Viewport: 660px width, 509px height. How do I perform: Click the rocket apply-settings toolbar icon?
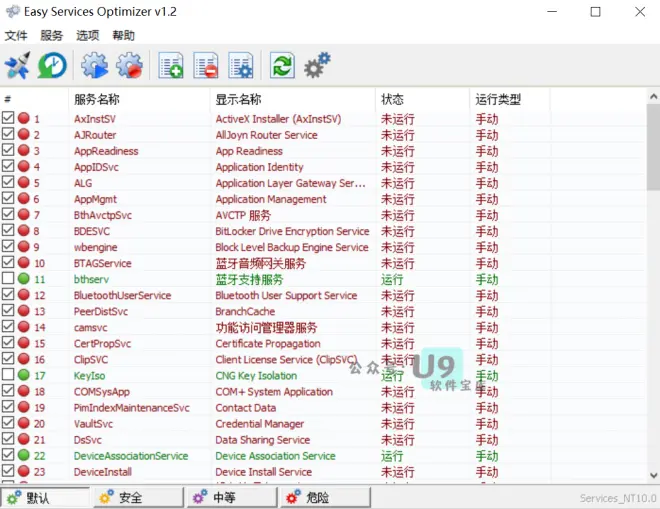[x=18, y=65]
